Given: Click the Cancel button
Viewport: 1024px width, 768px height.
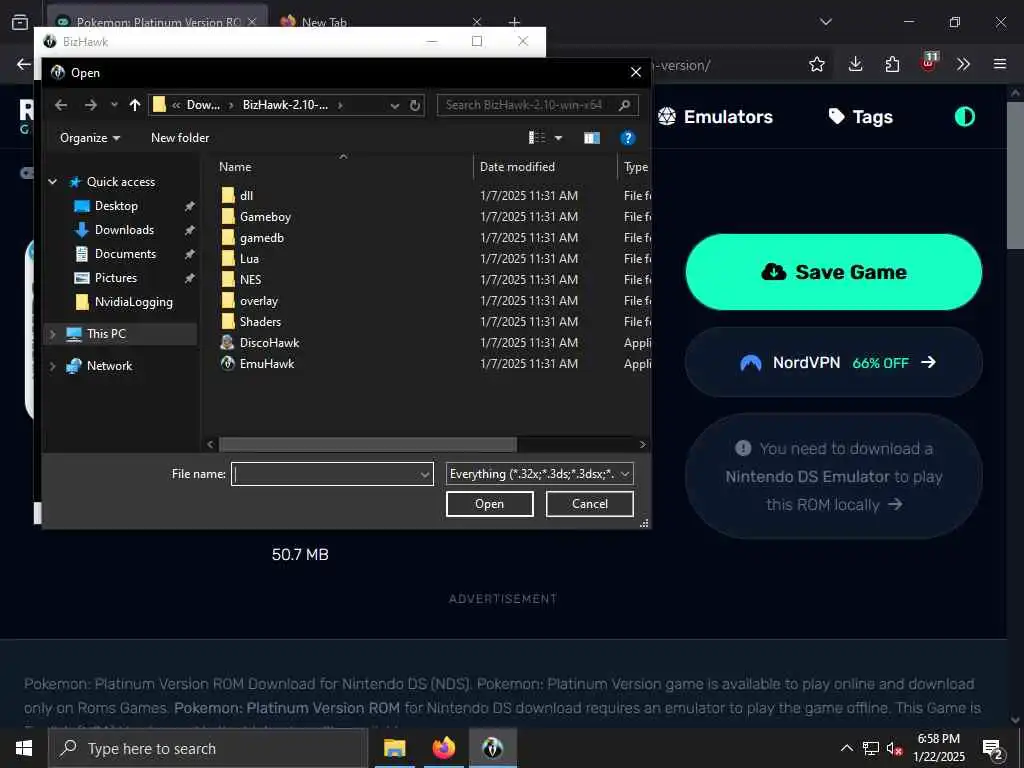Looking at the screenshot, I should click(589, 504).
